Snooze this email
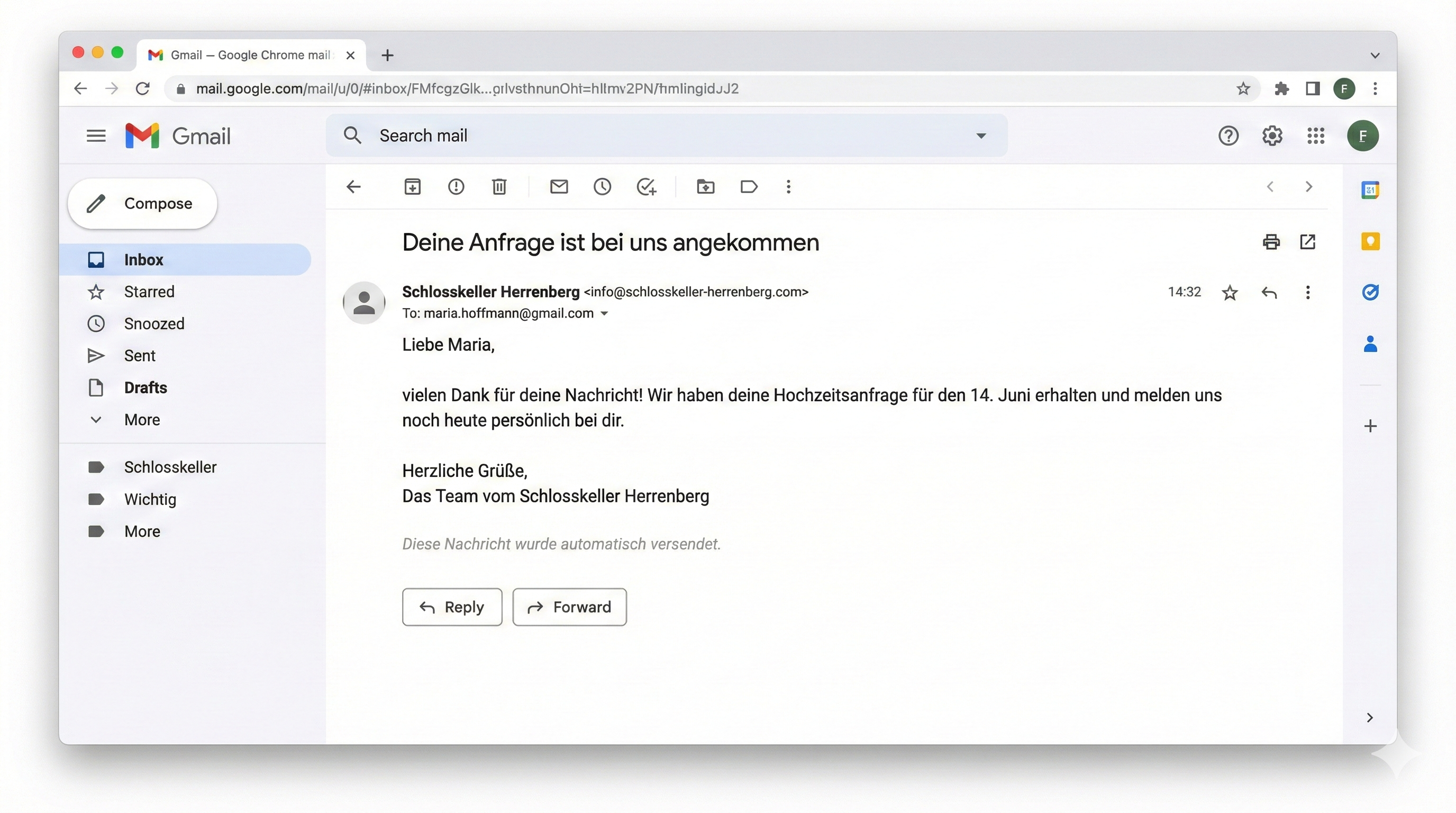1456x813 pixels. (602, 186)
